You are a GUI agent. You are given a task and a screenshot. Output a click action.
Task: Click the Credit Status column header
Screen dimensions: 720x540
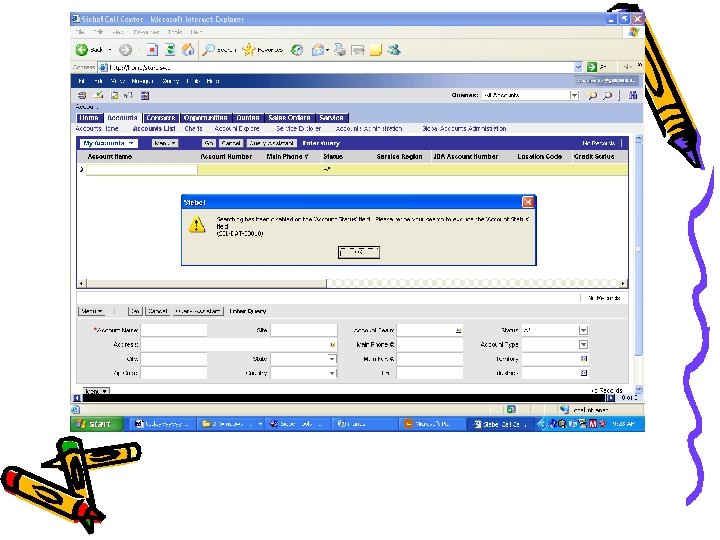click(594, 157)
